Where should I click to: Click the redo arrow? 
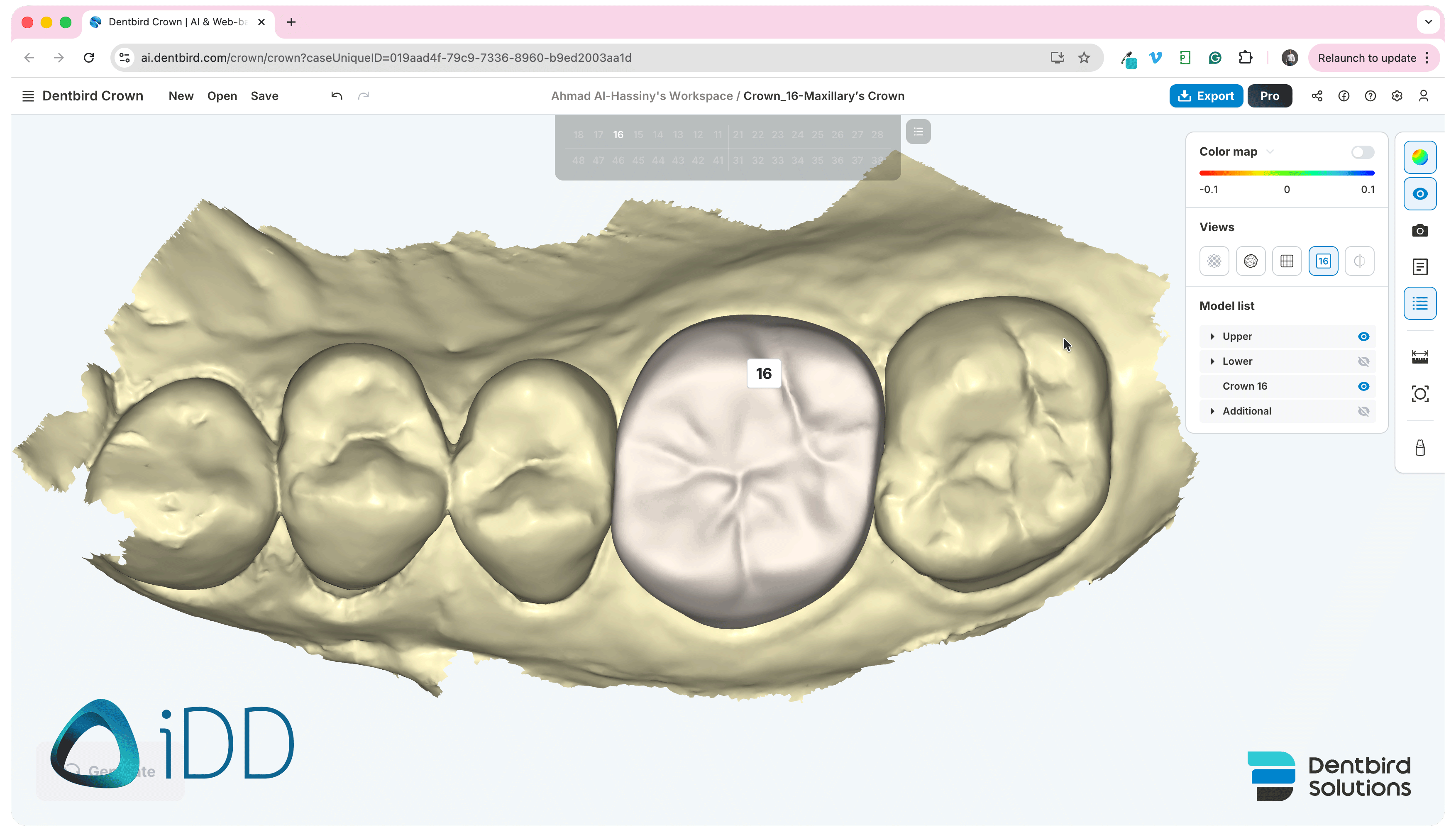click(364, 96)
